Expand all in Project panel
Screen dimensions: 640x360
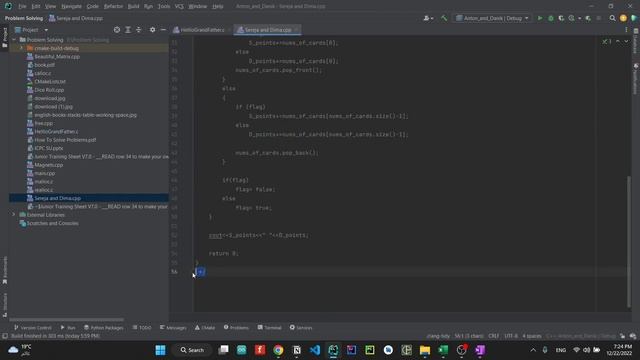tap(128, 30)
